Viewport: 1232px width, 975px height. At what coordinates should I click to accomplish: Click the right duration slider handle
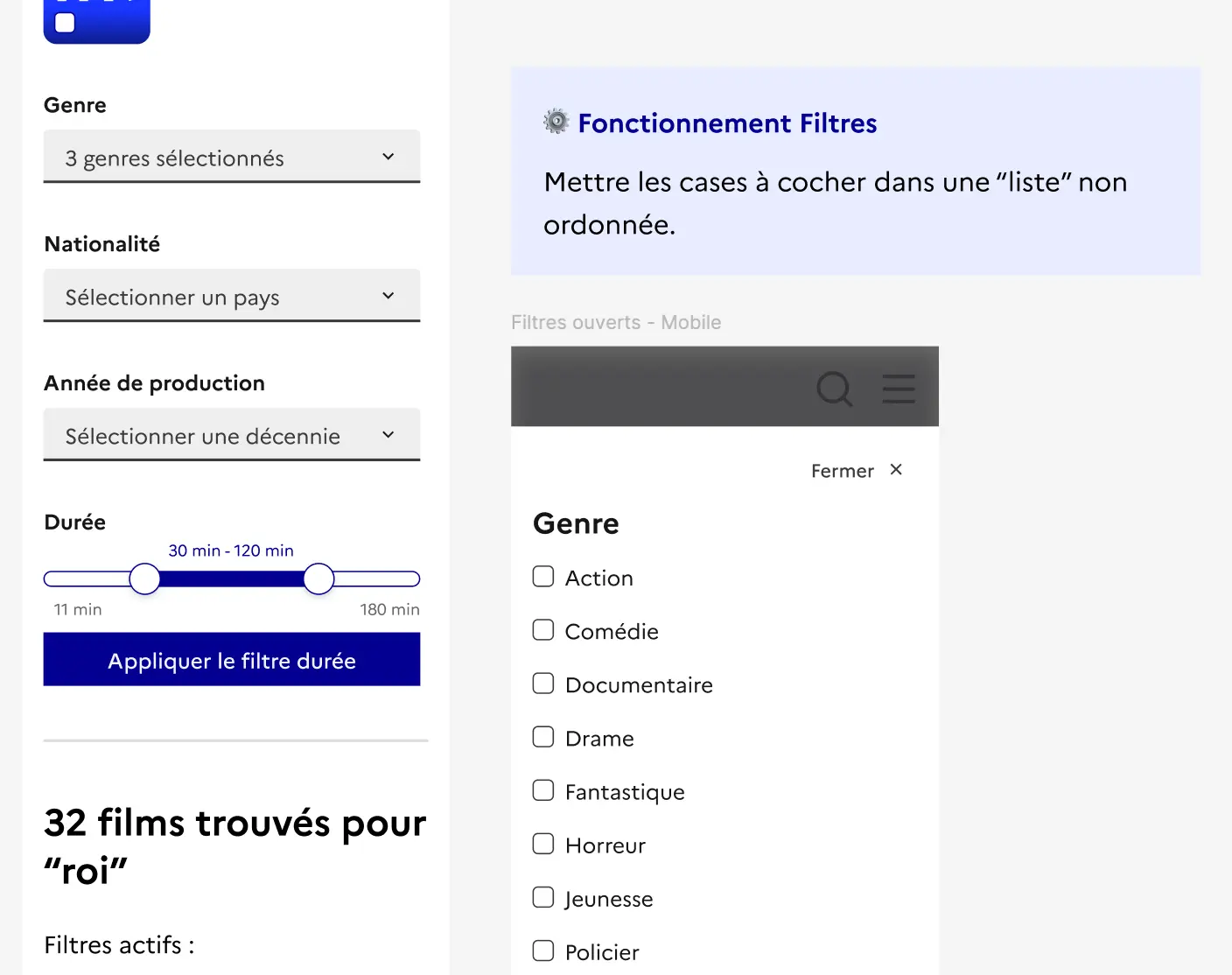coord(318,579)
